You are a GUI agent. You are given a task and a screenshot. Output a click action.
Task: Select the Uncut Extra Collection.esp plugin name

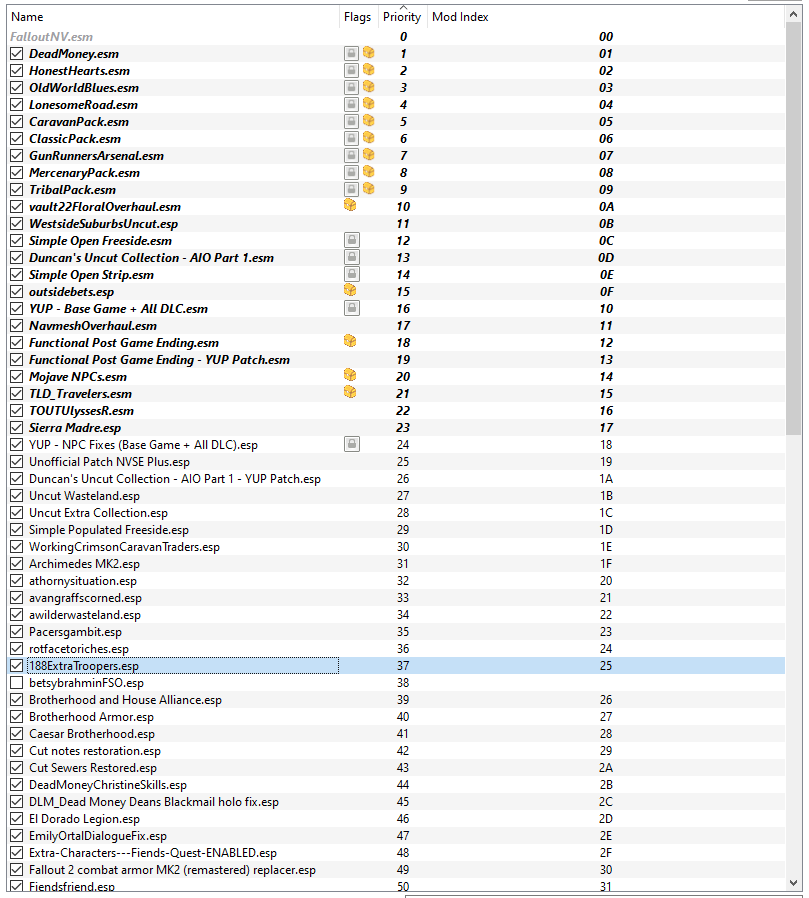98,513
